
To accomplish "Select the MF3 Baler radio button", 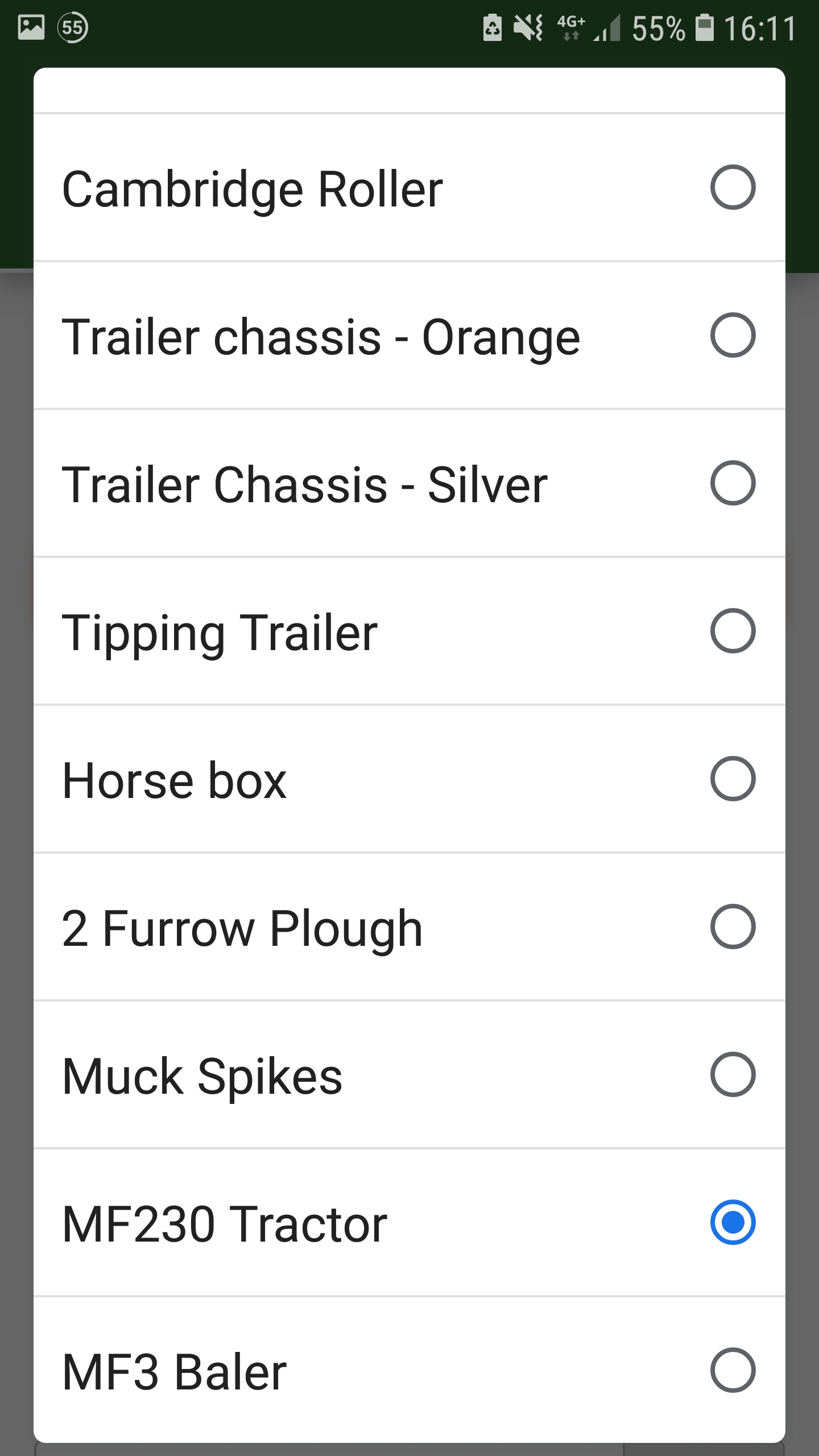I will click(x=733, y=1370).
